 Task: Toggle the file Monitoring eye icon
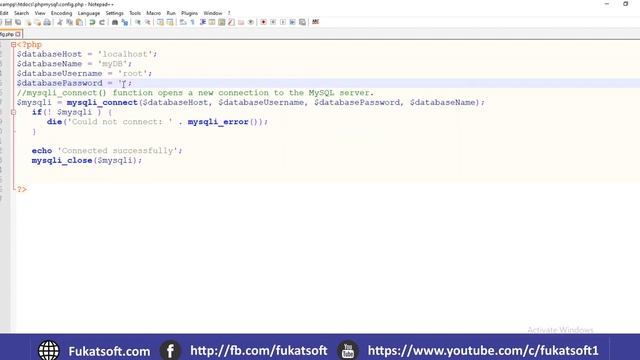pos(251,22)
